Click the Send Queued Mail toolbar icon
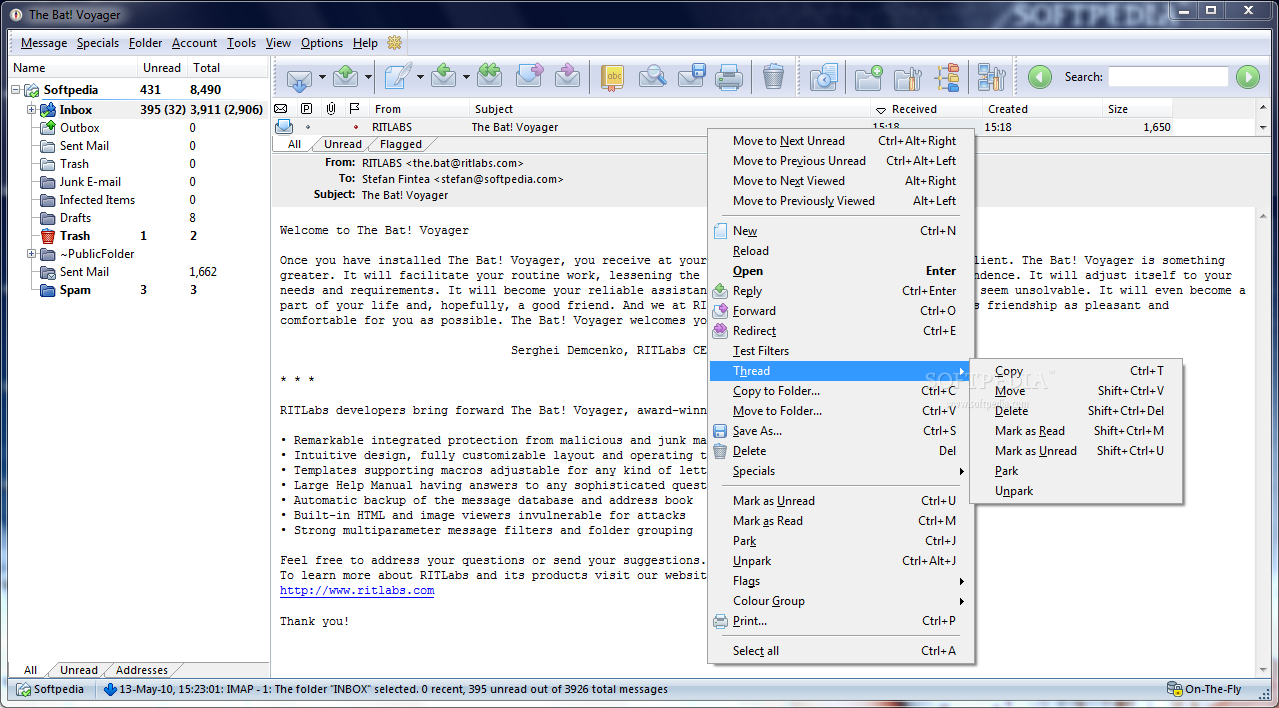This screenshot has height=708, width=1279. click(x=346, y=77)
